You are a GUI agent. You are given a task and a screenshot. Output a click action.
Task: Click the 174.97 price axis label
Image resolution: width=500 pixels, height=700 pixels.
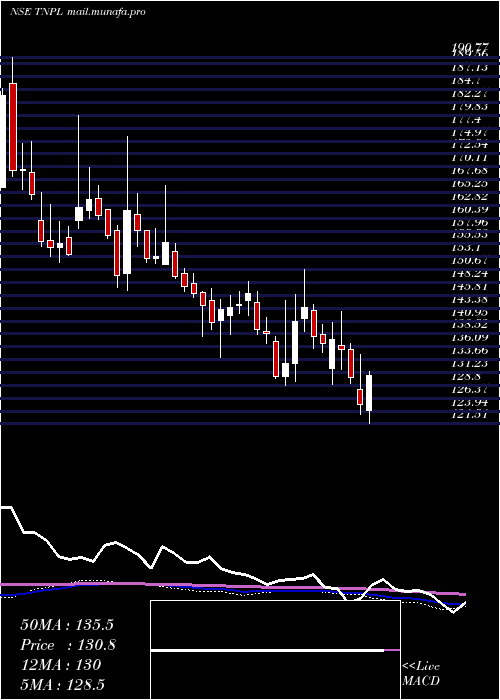tap(469, 133)
